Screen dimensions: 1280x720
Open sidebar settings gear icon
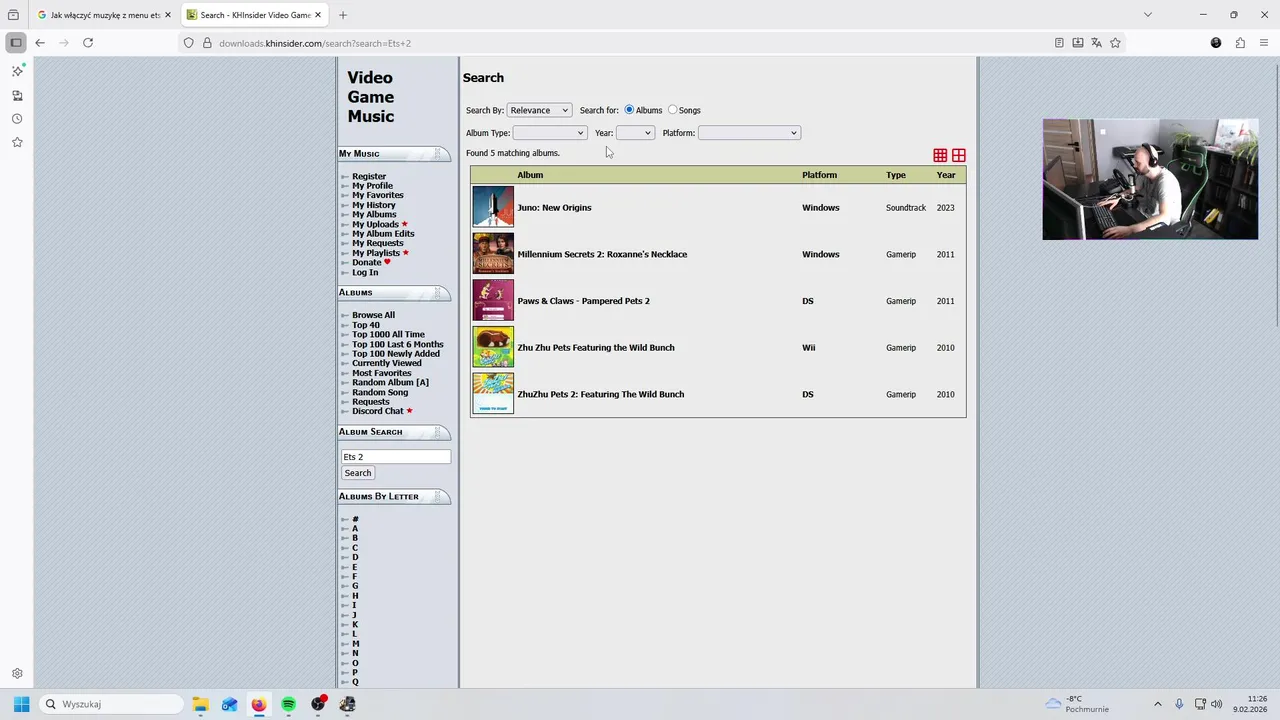tap(17, 674)
